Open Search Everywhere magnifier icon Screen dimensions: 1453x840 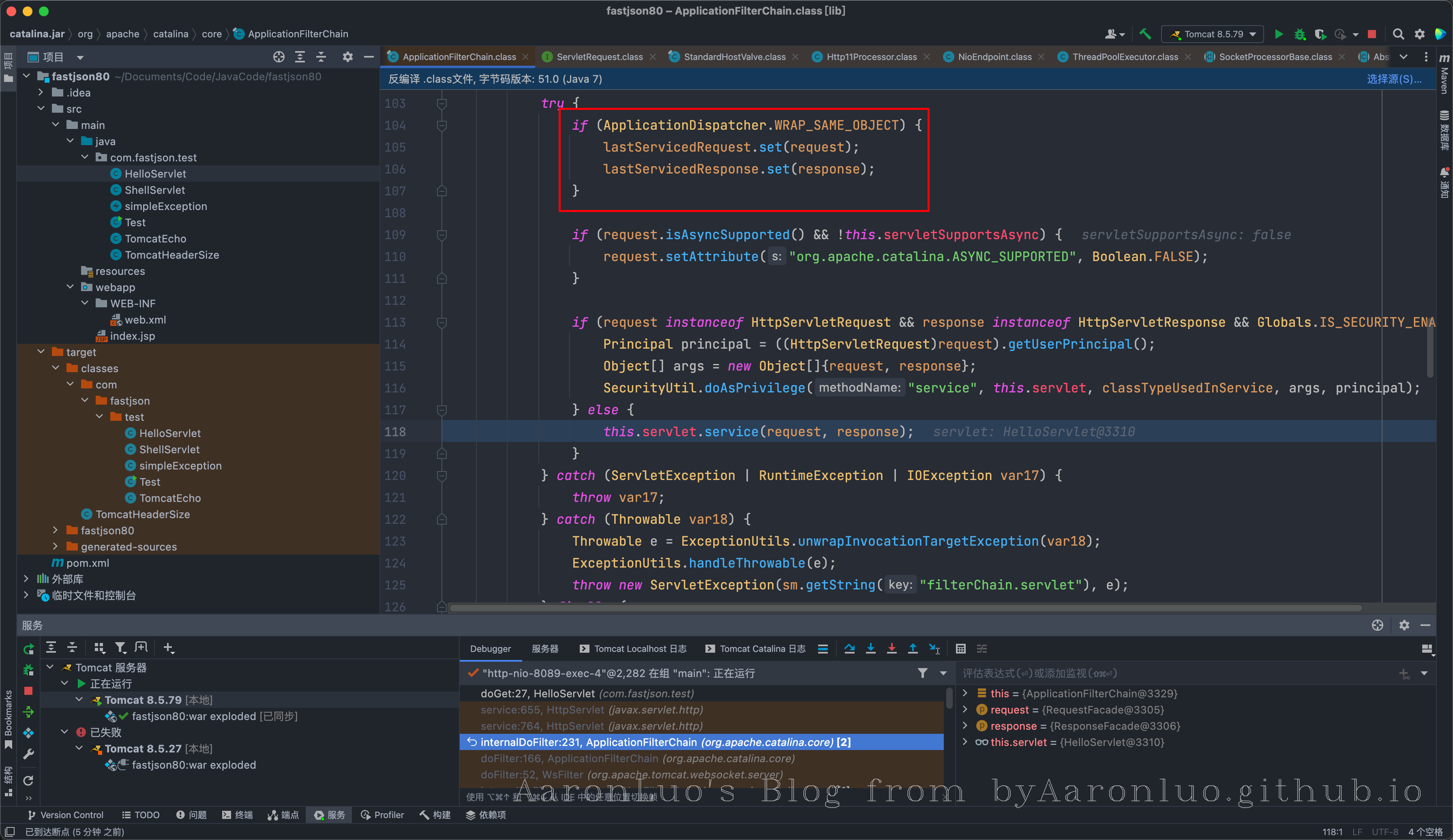click(1398, 34)
